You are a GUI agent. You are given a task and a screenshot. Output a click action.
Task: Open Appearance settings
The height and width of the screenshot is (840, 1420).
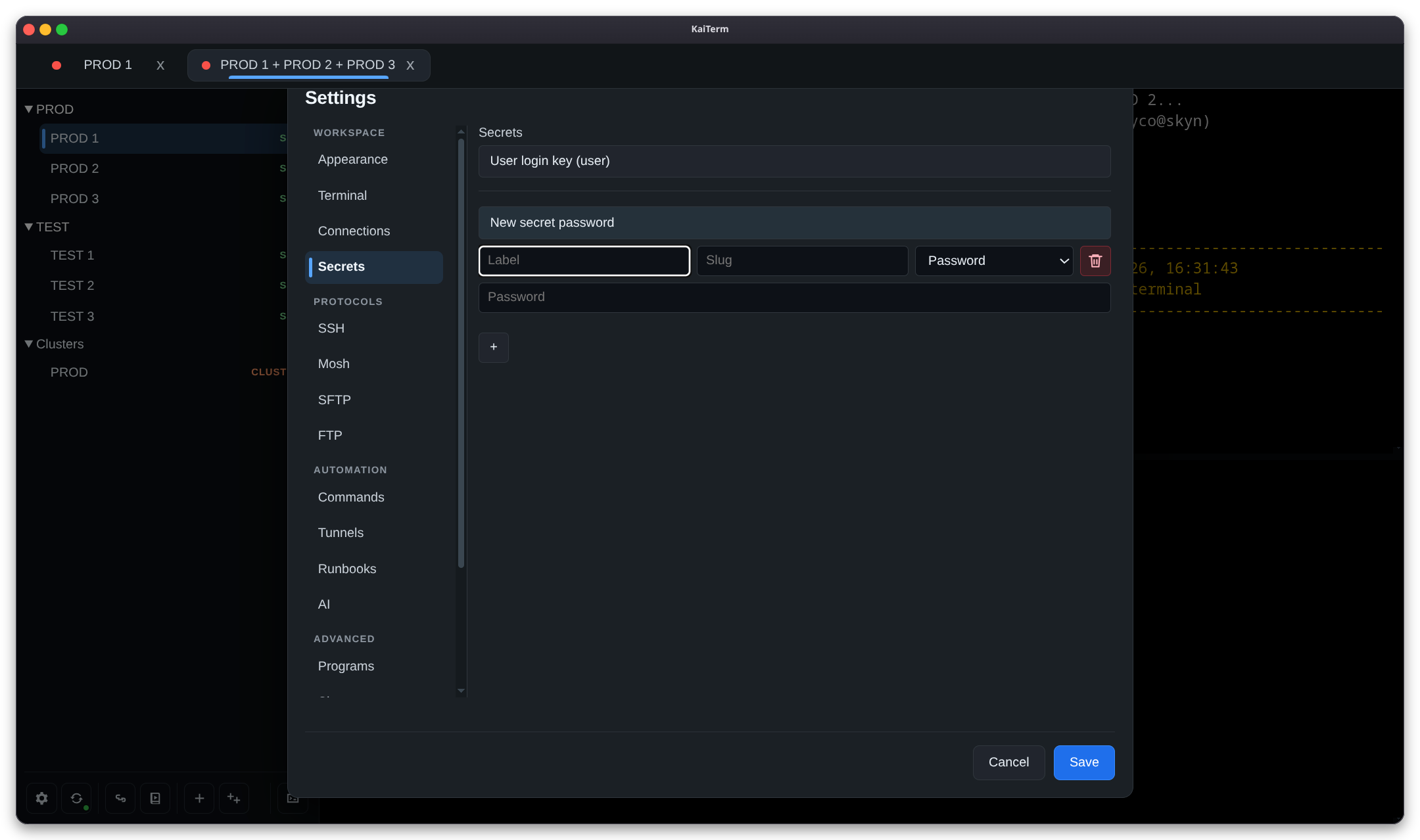click(373, 160)
